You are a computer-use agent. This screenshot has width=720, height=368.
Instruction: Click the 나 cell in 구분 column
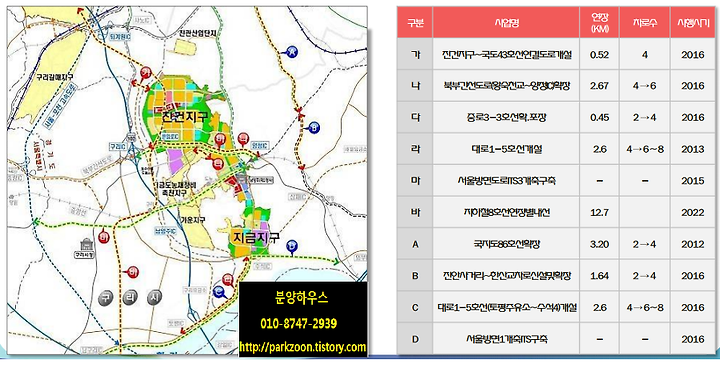tap(415, 86)
